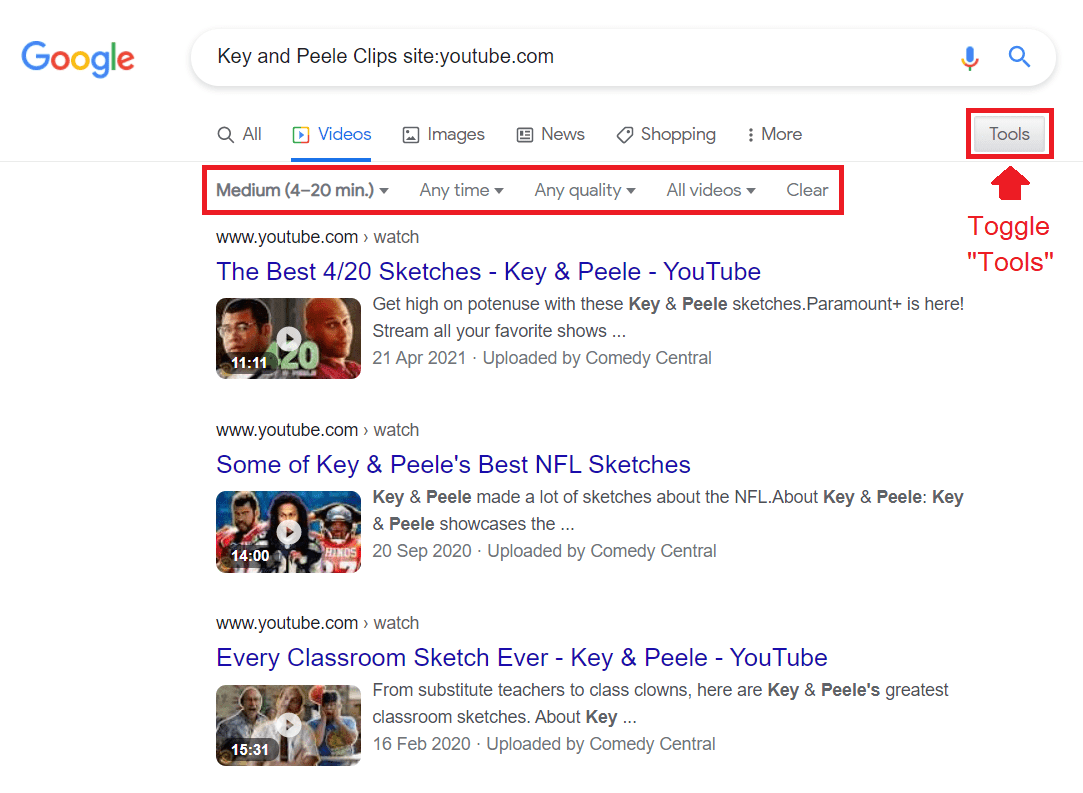Open the Any quality filter dropdown

[585, 190]
